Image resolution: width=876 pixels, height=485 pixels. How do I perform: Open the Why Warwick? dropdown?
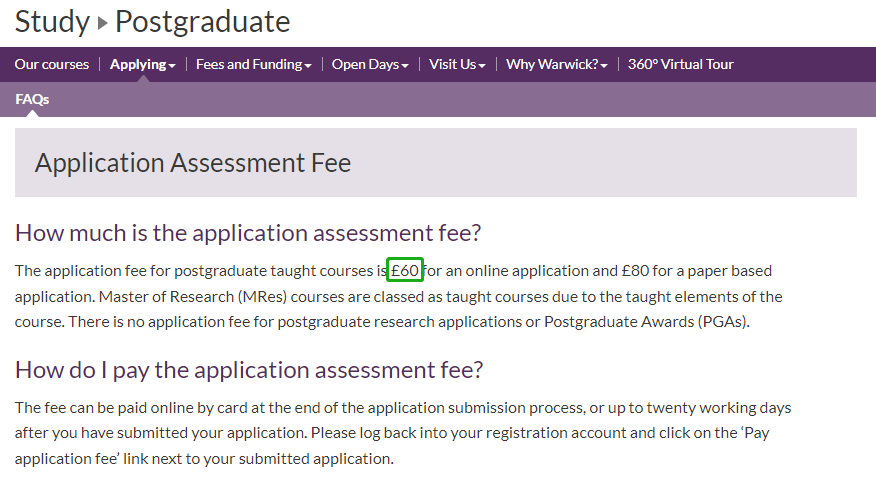point(556,65)
